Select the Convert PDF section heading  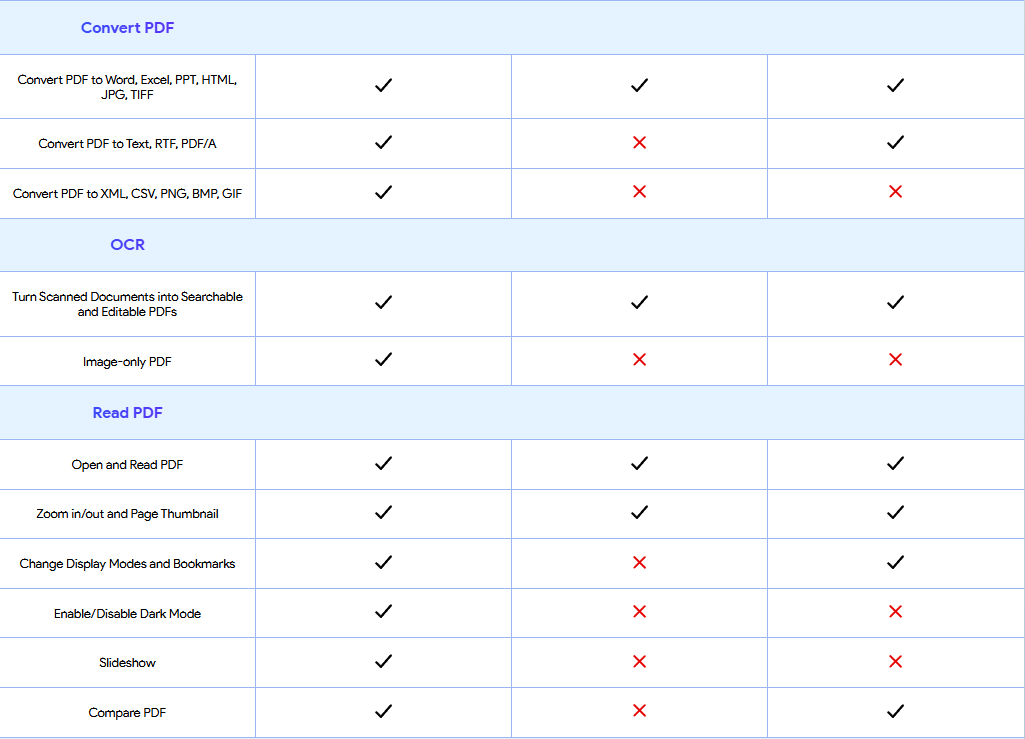[x=127, y=27]
